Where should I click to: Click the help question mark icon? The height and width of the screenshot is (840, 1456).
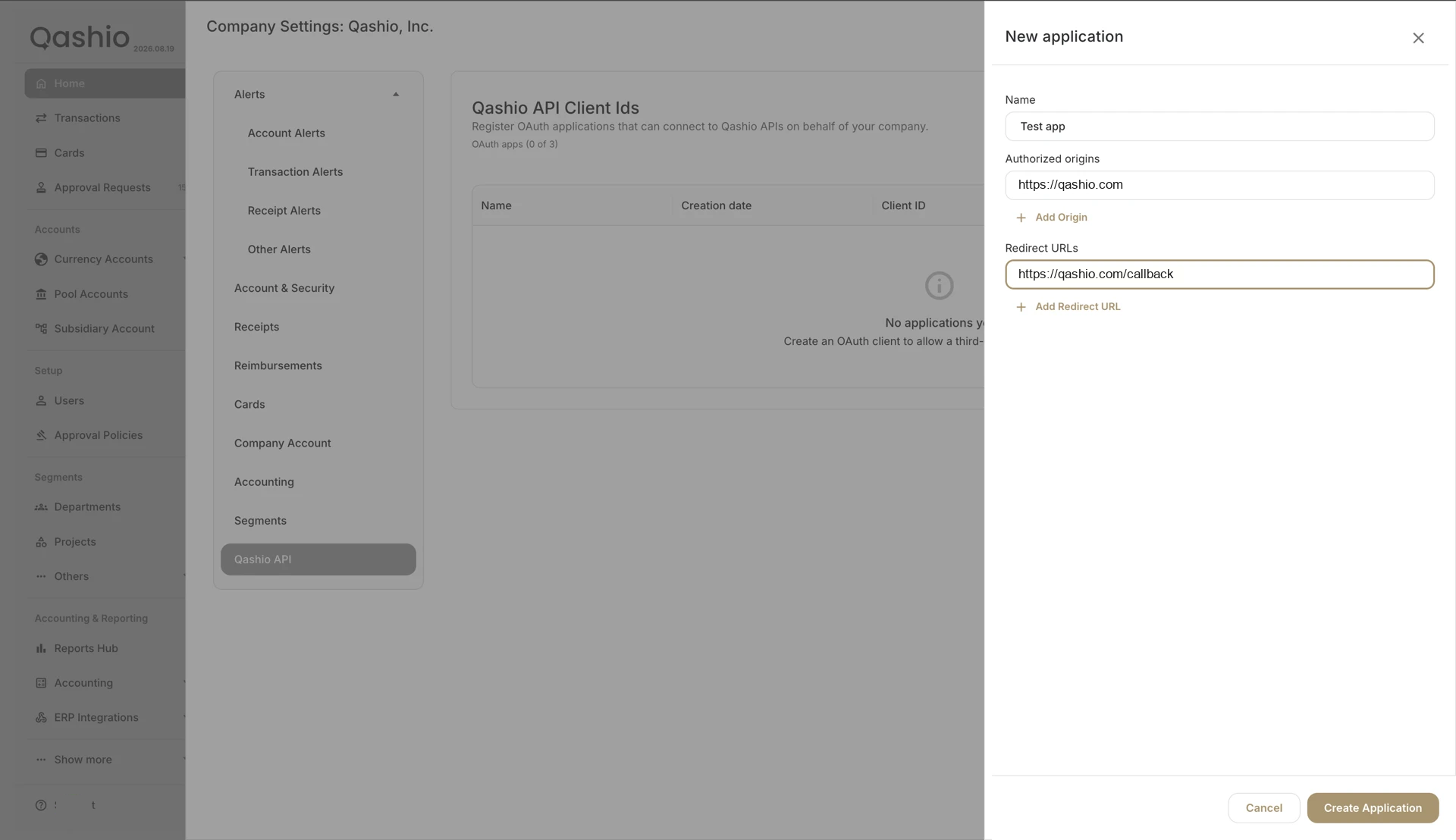pyautogui.click(x=41, y=805)
